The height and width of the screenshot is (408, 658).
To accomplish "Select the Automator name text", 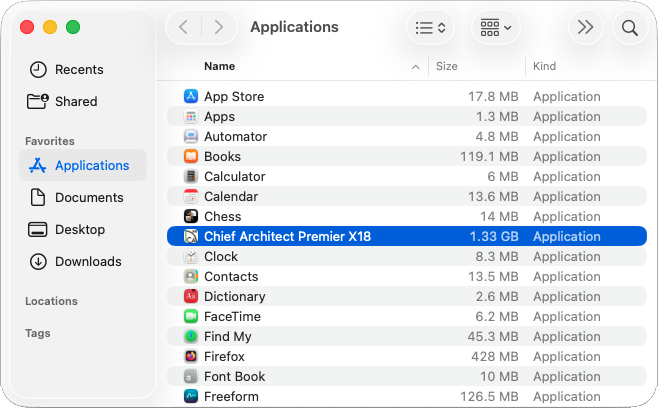I will coord(235,136).
